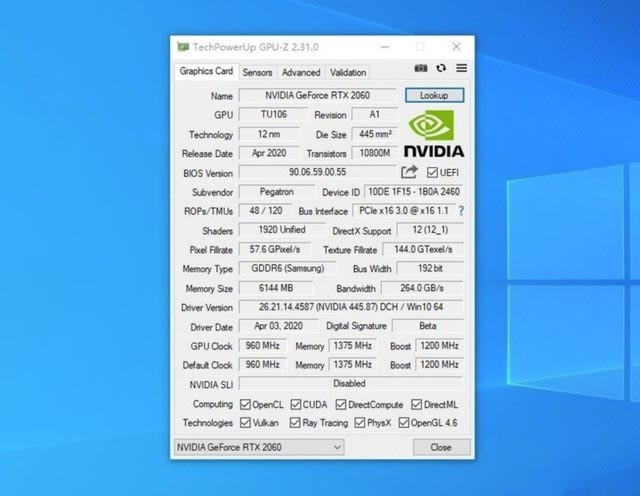Click the Texture Fillrate field 144.0 GTexel/s
640x496 pixels.
tap(423, 249)
